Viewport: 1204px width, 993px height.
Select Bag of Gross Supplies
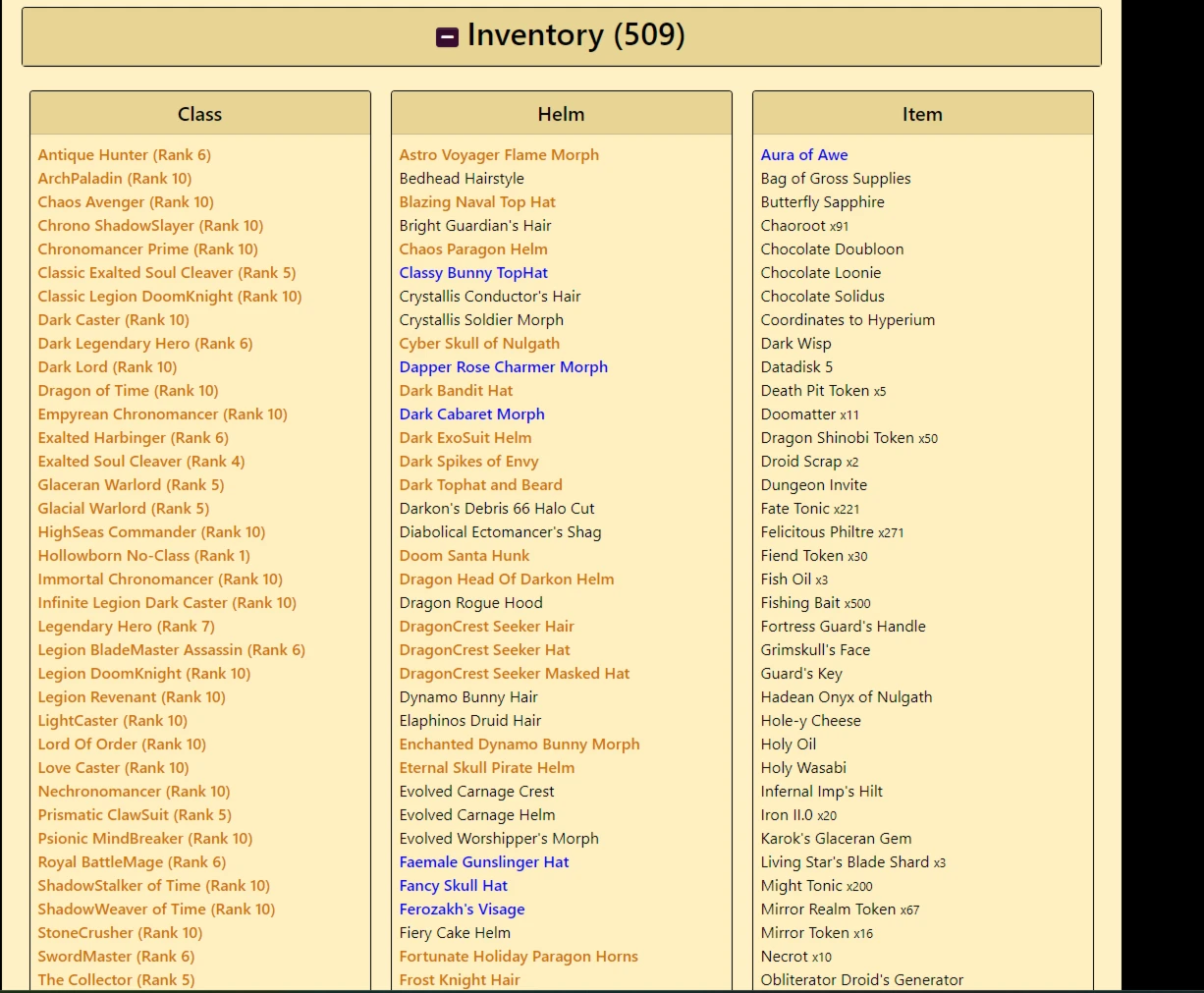pos(836,179)
